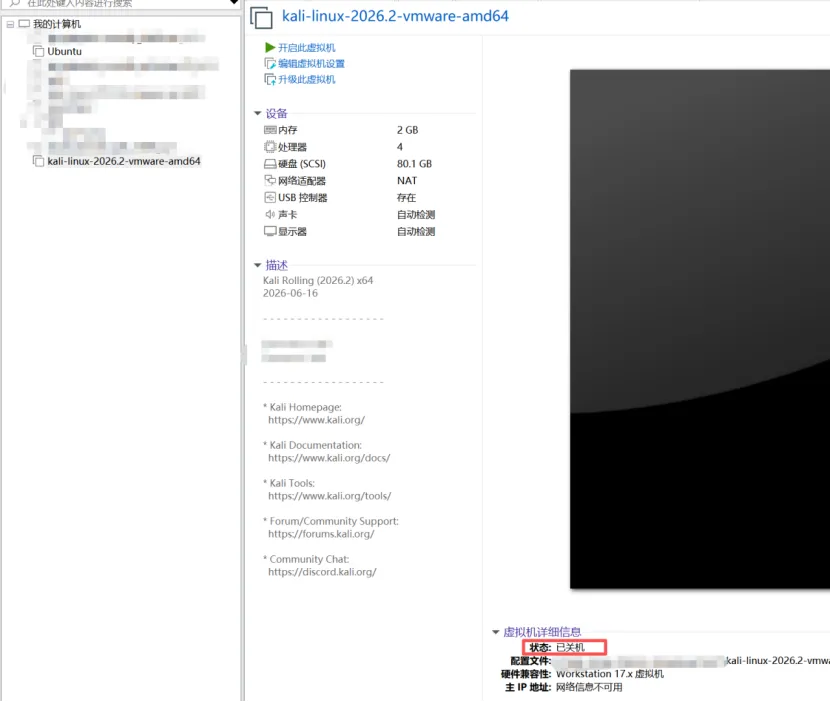Click the 自动检测 value for 声卡
Screen dimensions: 830x702
(416, 214)
